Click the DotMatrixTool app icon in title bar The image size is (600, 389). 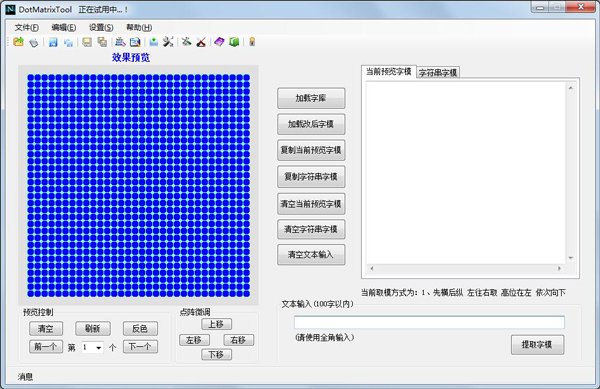click(10, 9)
